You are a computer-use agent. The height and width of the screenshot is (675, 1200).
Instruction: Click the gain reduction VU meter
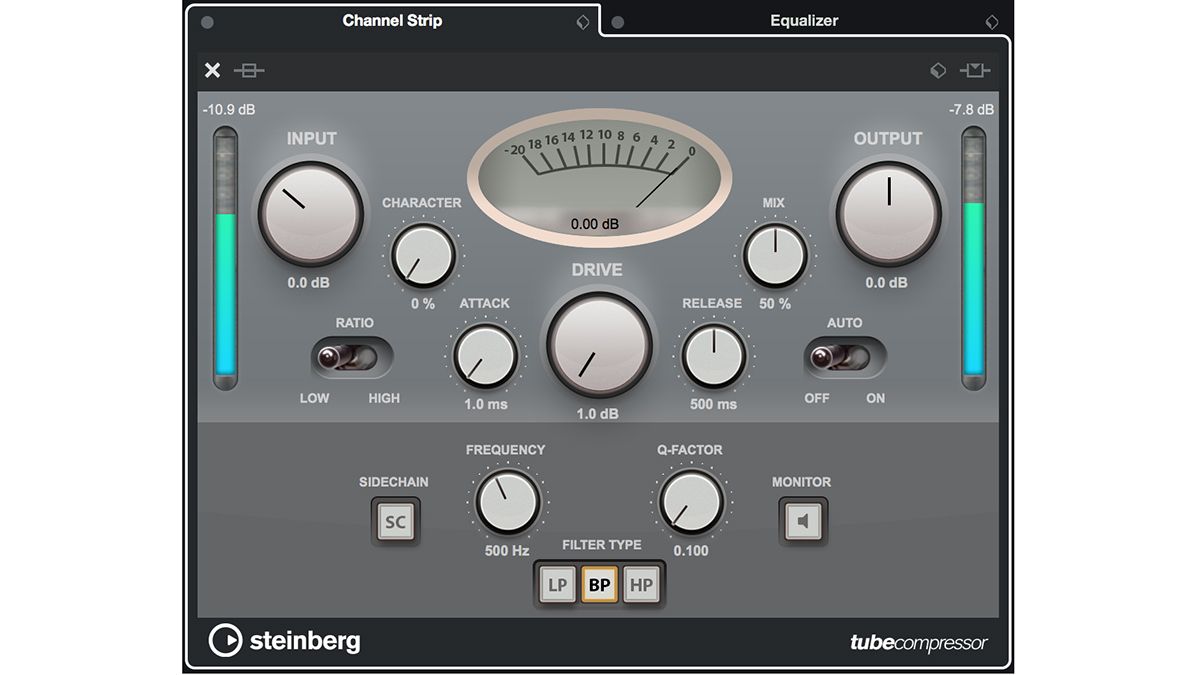click(598, 178)
